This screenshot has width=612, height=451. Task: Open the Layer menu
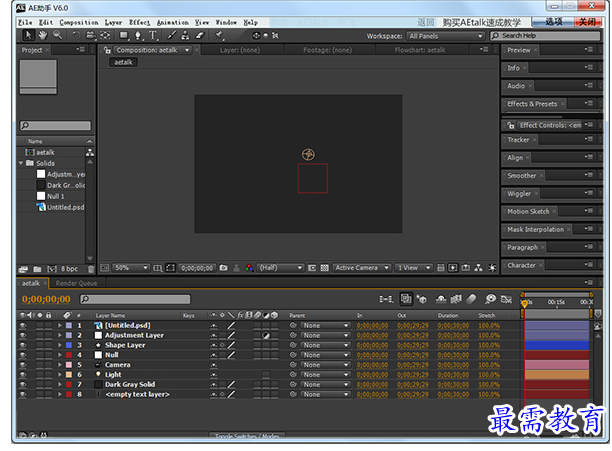pos(113,23)
